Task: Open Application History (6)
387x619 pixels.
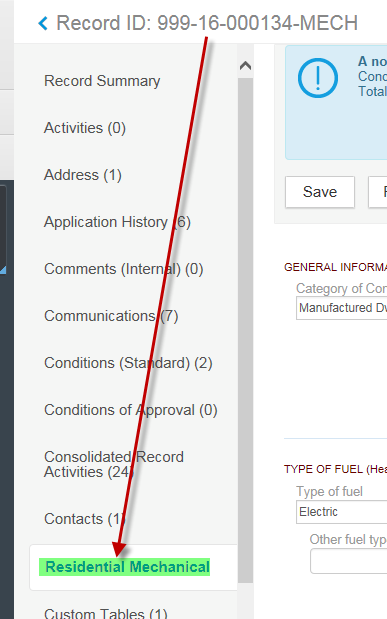Action: pyautogui.click(x=117, y=222)
